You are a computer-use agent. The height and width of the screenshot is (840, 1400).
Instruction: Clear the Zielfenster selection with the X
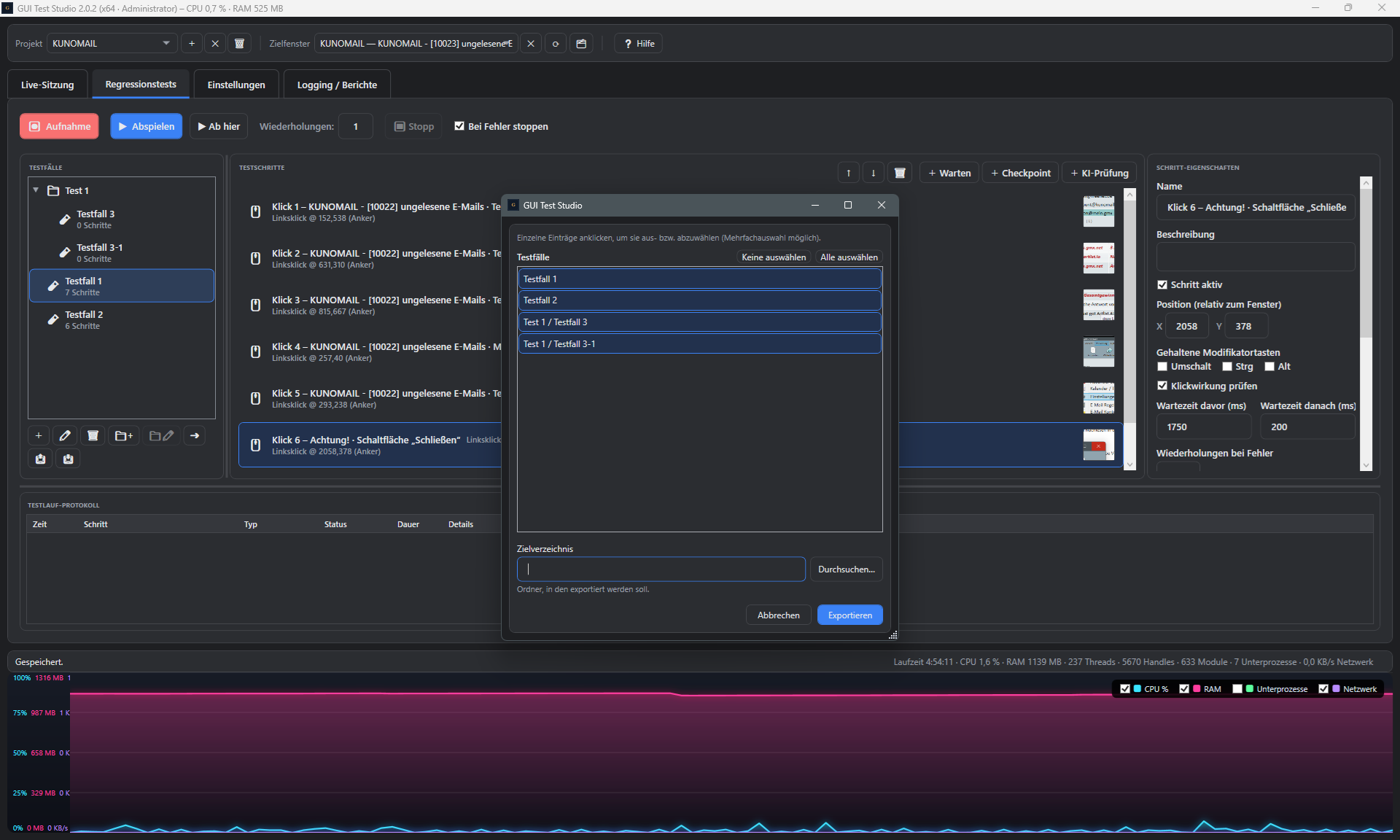point(531,44)
